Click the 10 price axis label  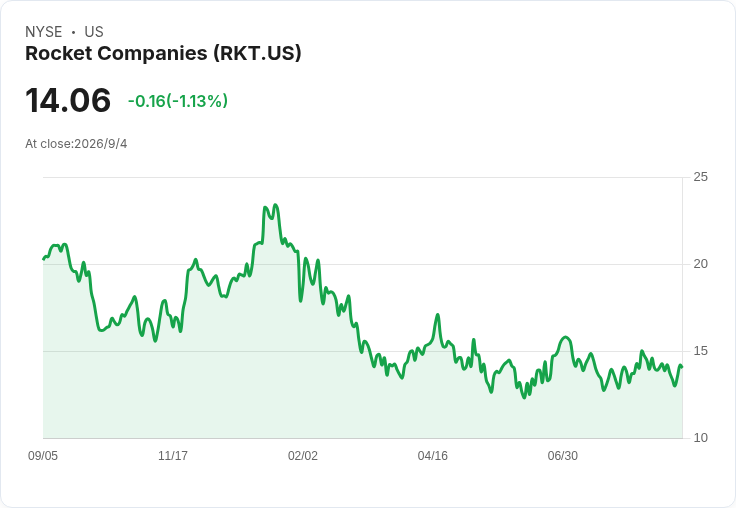tap(700, 438)
